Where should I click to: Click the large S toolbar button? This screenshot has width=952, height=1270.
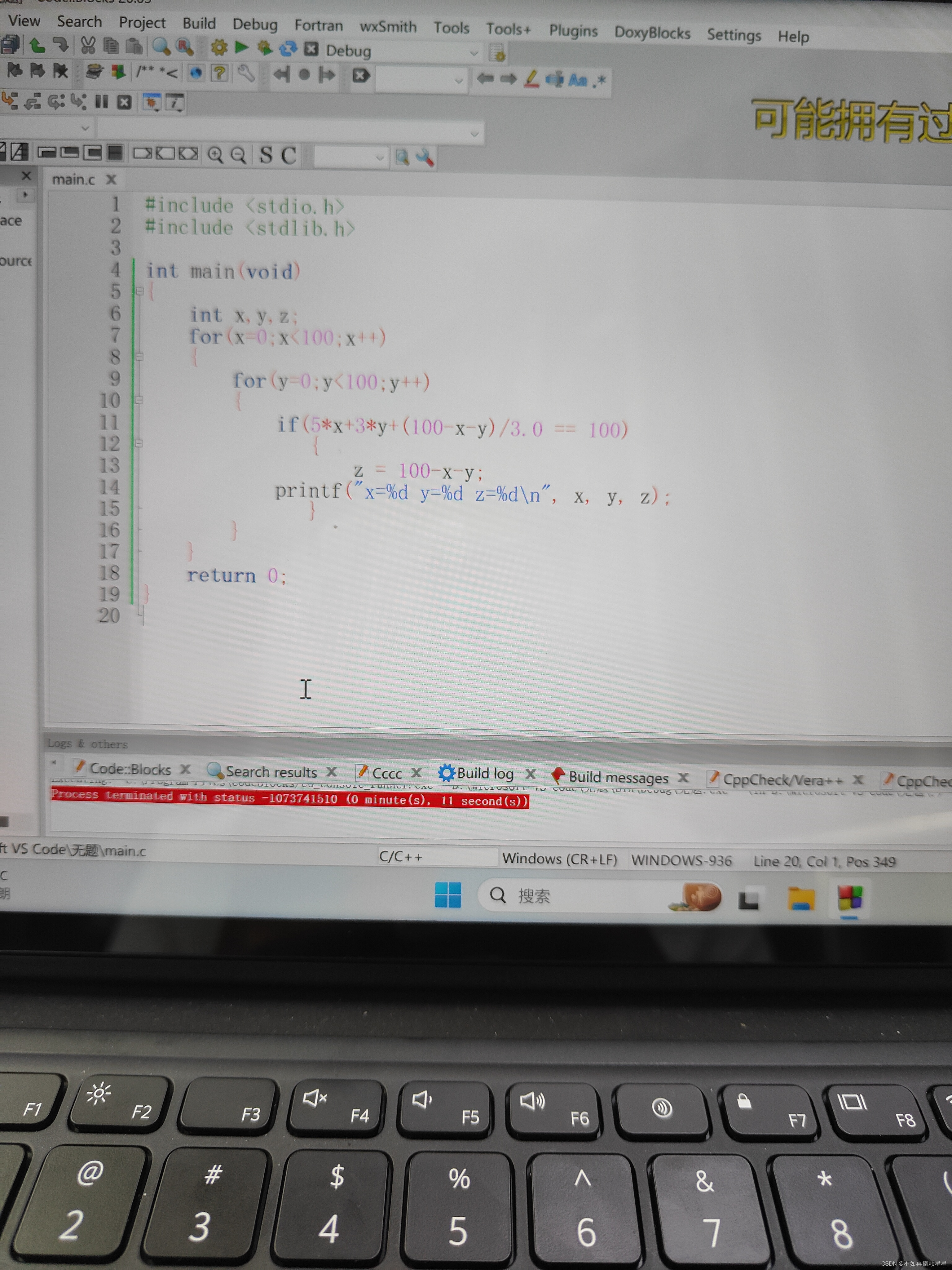(266, 155)
